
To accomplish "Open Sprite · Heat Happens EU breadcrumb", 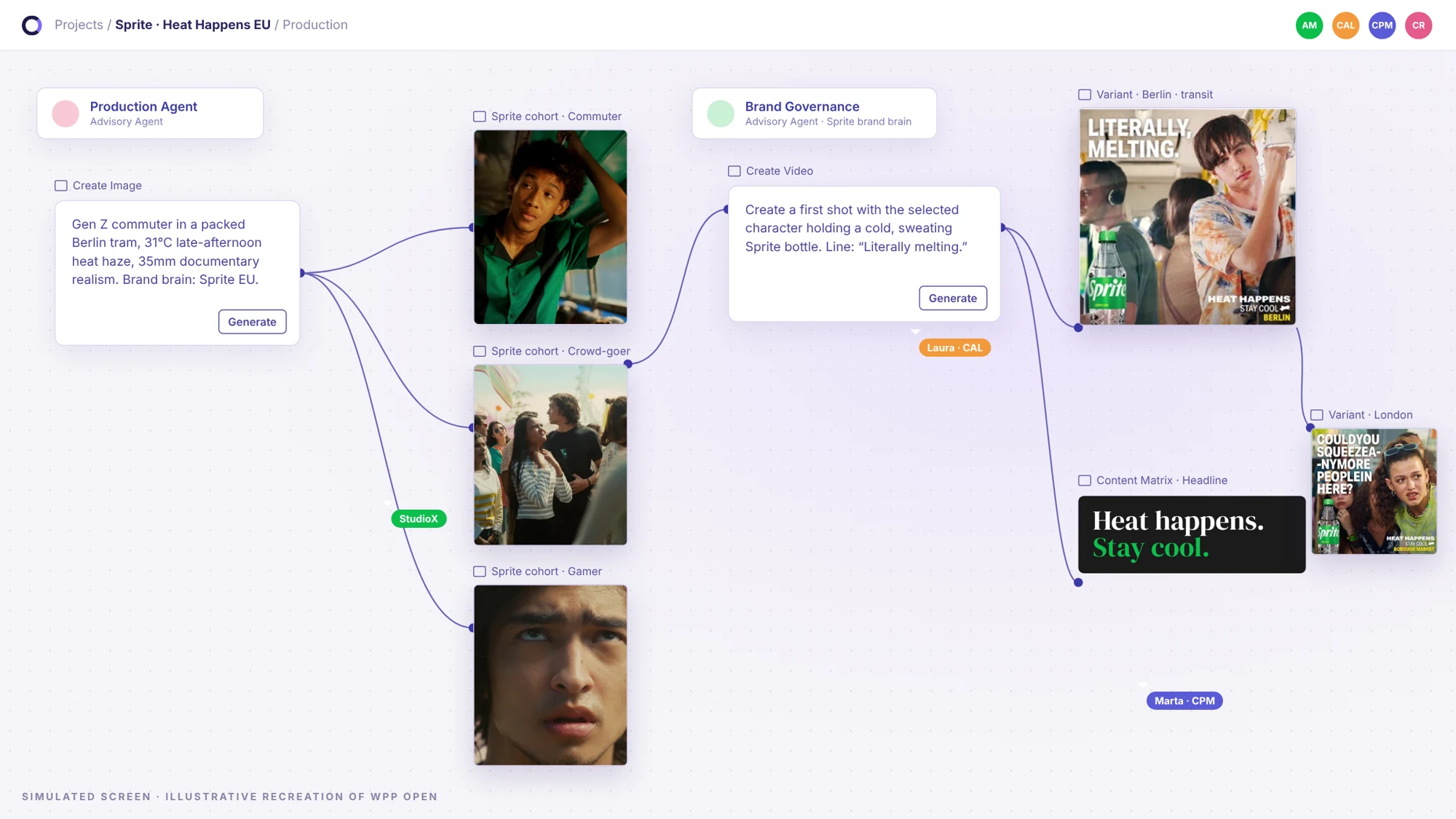I will point(193,25).
